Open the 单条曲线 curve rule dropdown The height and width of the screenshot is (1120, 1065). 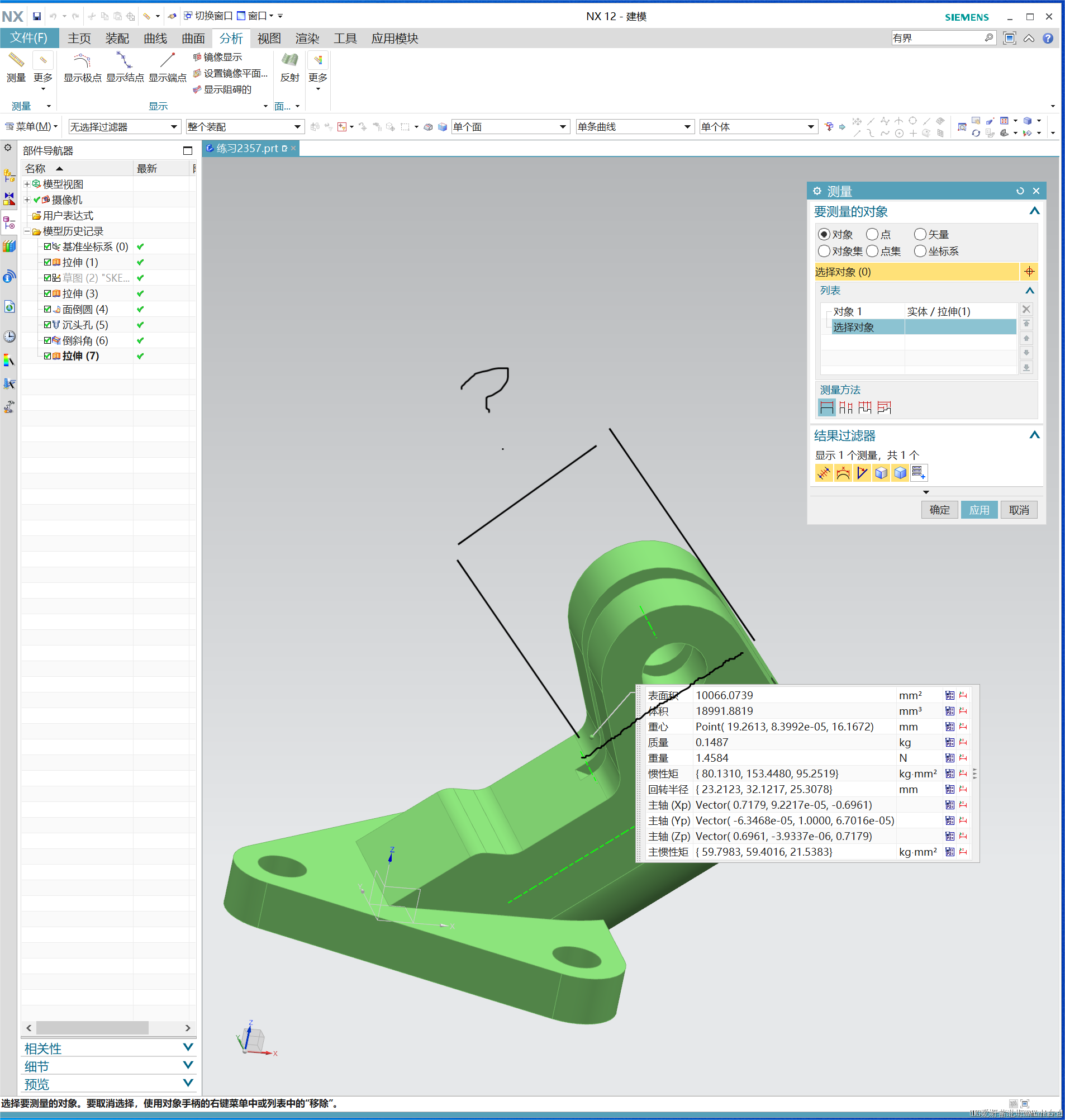pos(635,127)
